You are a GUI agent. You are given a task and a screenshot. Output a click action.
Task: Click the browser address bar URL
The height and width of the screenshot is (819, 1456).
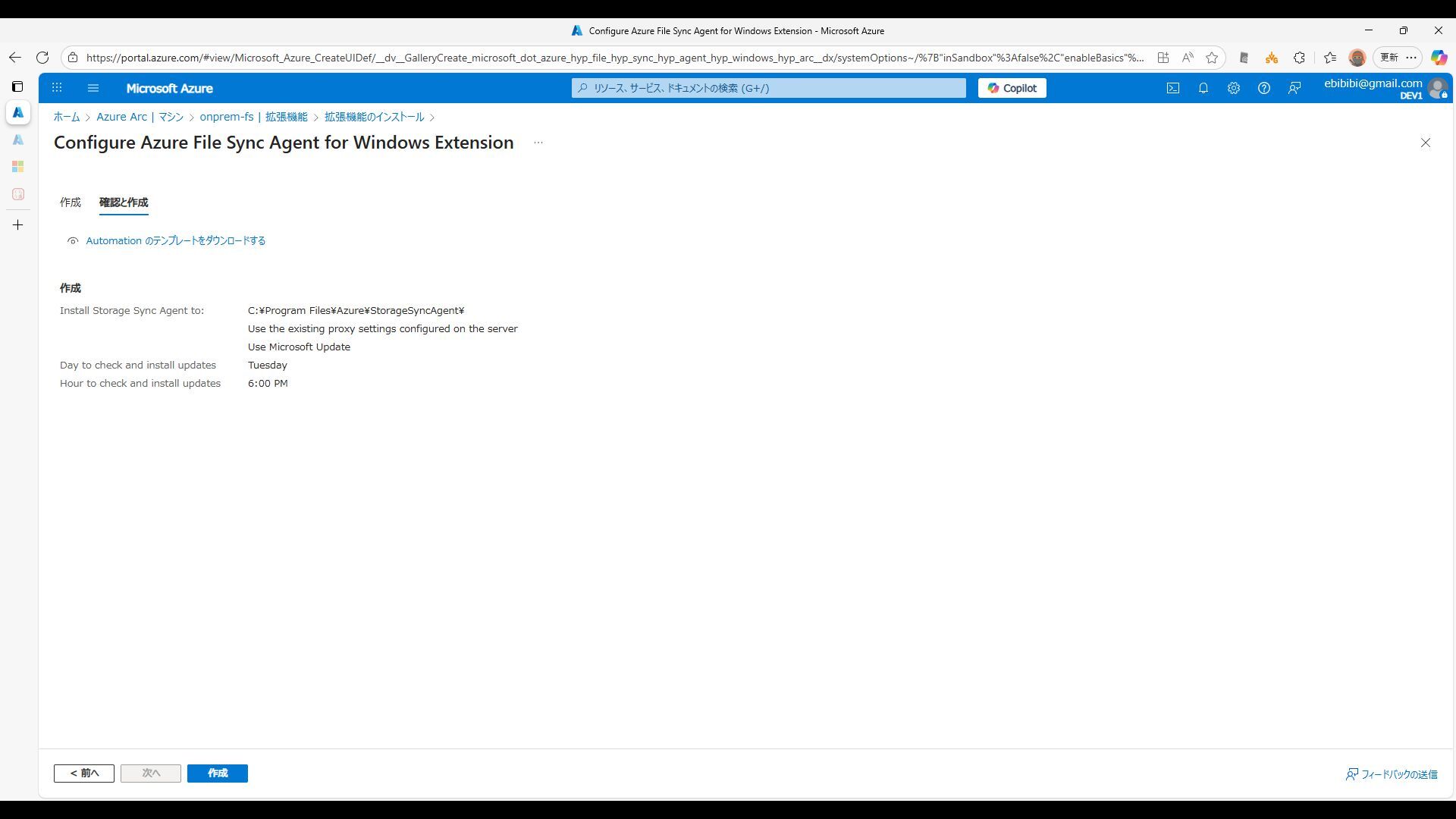[614, 58]
